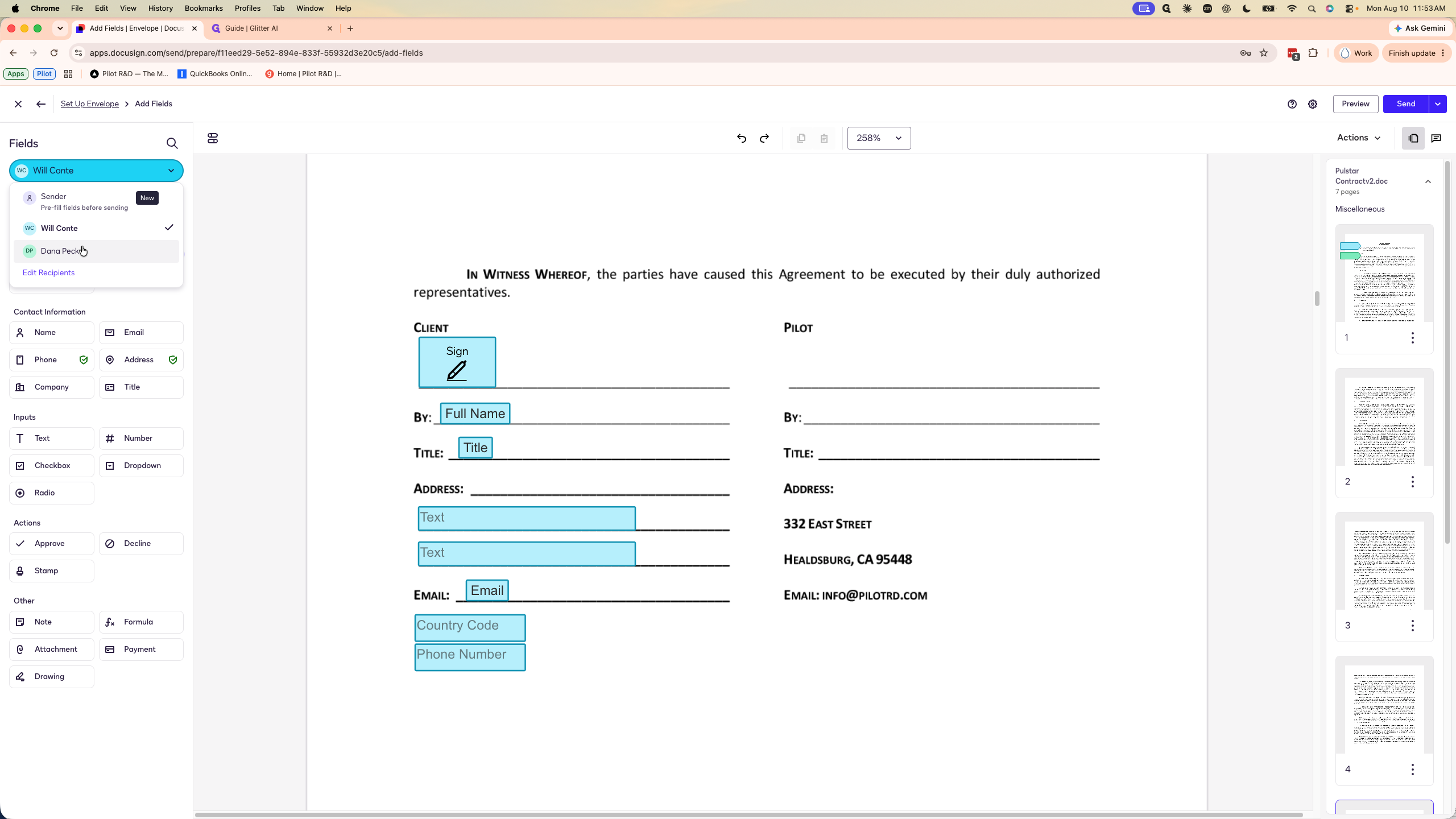1456x819 pixels.
Task: Select the Phone Number field
Action: pyautogui.click(x=470, y=657)
